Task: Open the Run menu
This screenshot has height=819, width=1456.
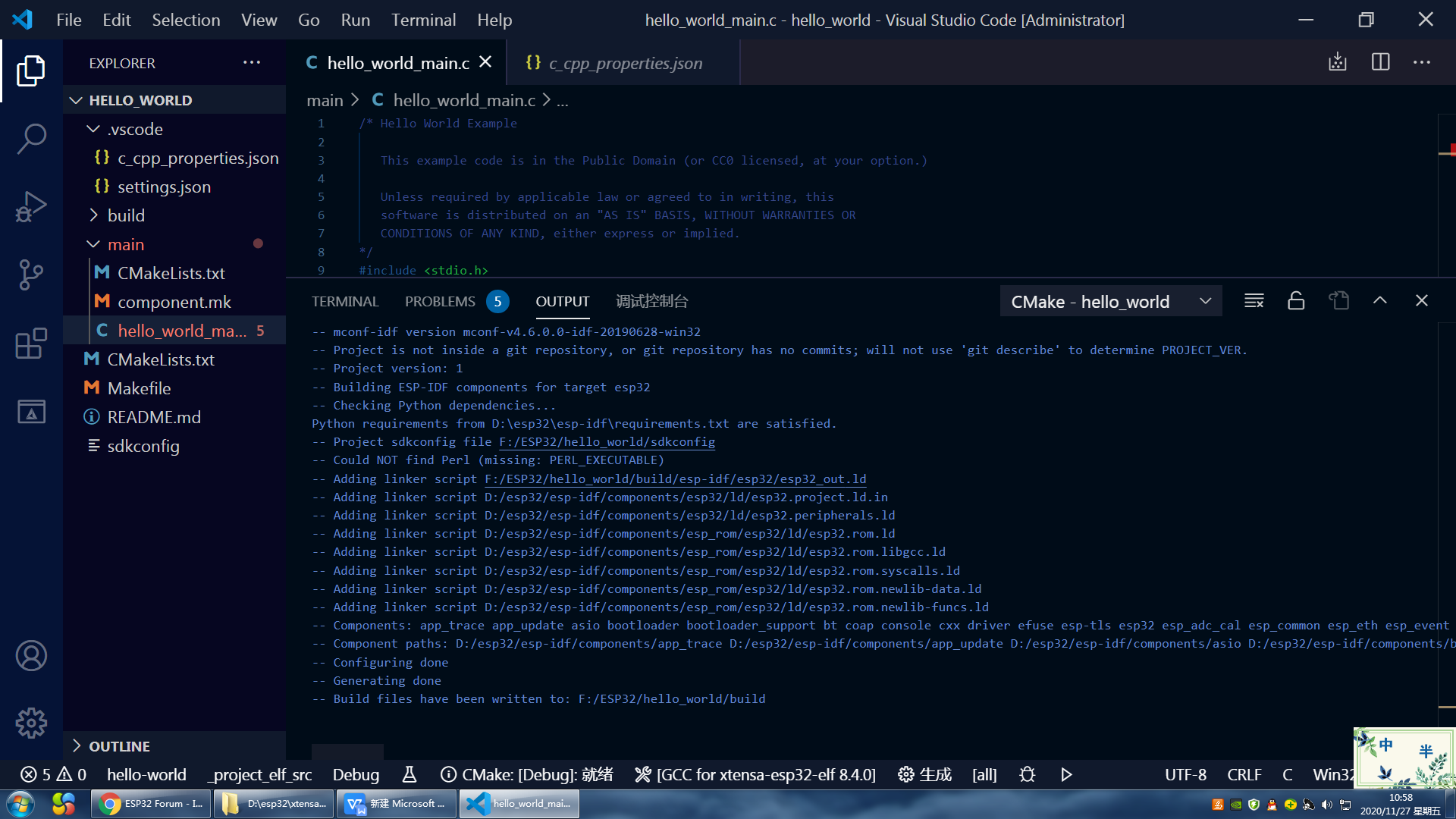Action: (355, 20)
